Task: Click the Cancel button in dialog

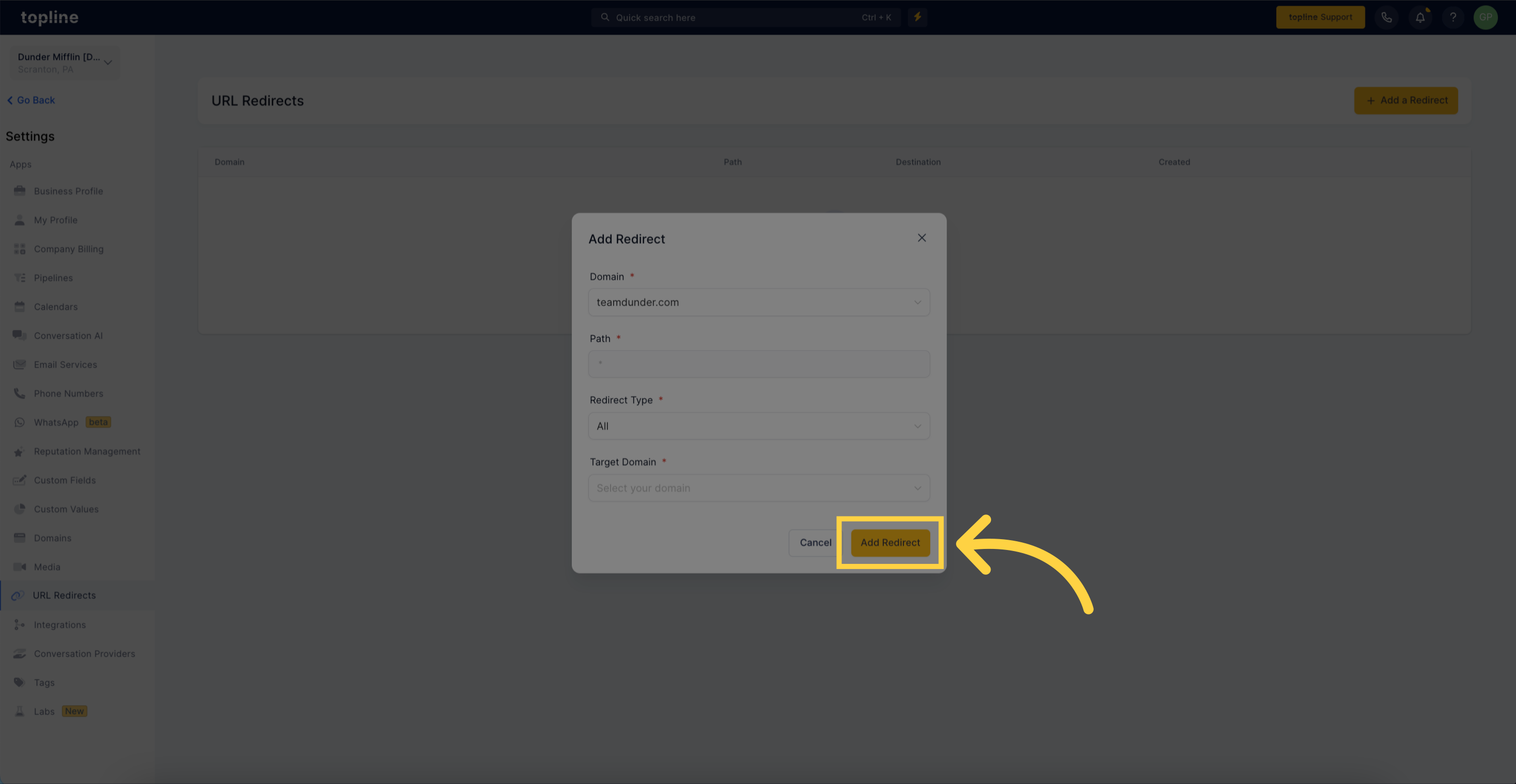Action: pos(815,542)
